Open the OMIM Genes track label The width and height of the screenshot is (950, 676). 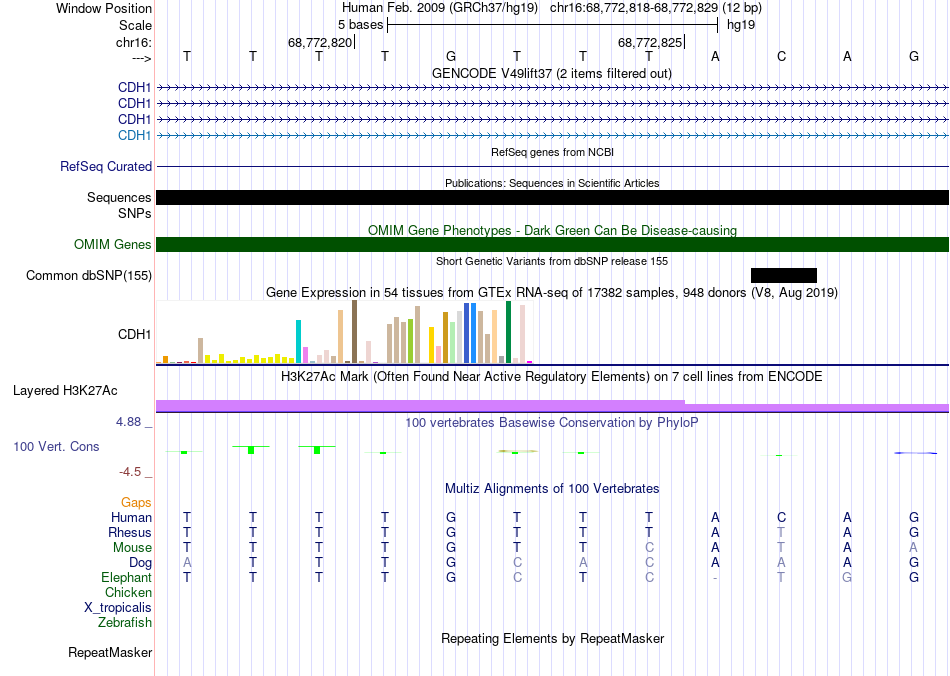coord(113,244)
